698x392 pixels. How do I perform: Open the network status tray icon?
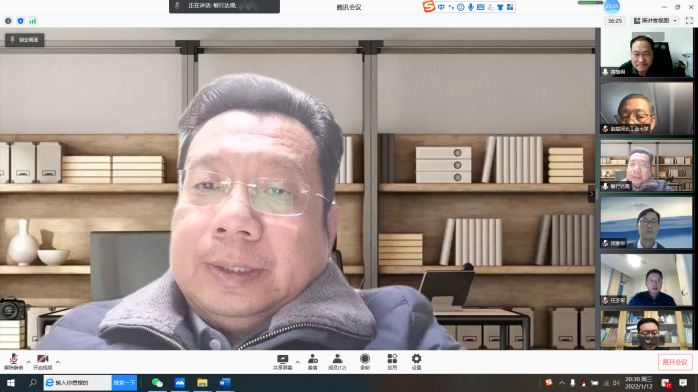[x=606, y=383]
